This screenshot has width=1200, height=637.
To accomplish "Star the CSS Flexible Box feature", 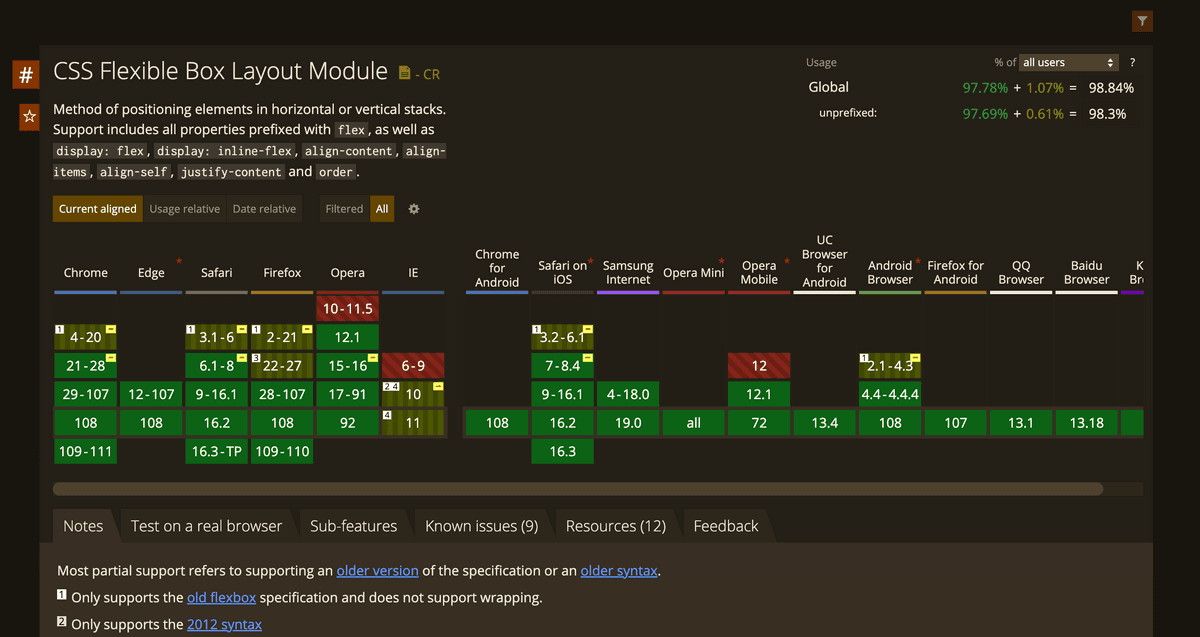I will (x=28, y=117).
